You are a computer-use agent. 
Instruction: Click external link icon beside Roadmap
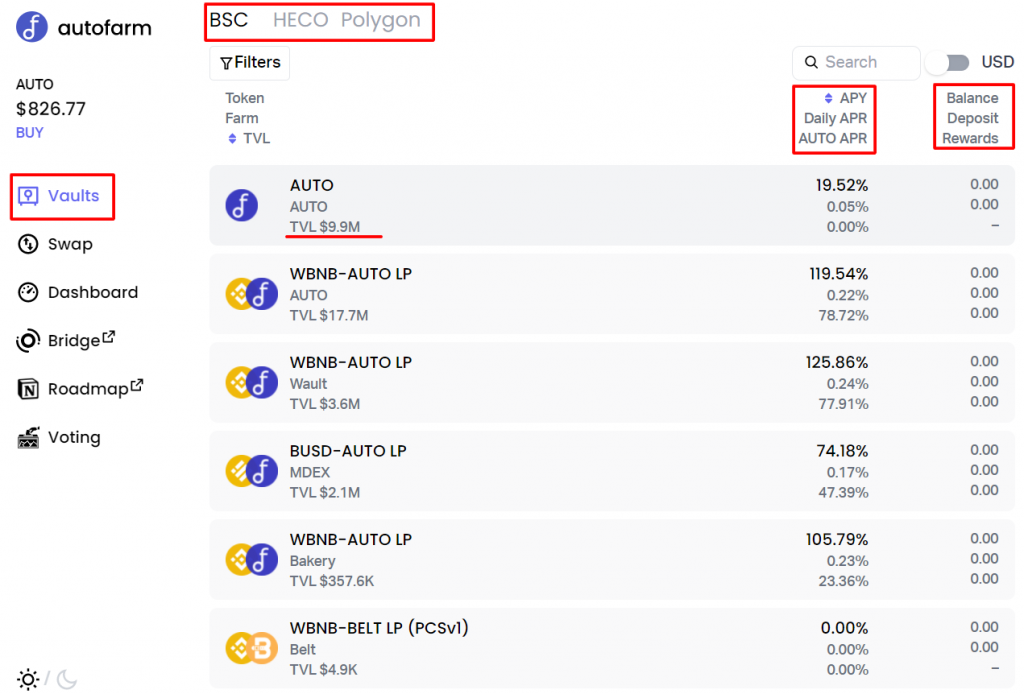[x=136, y=385]
